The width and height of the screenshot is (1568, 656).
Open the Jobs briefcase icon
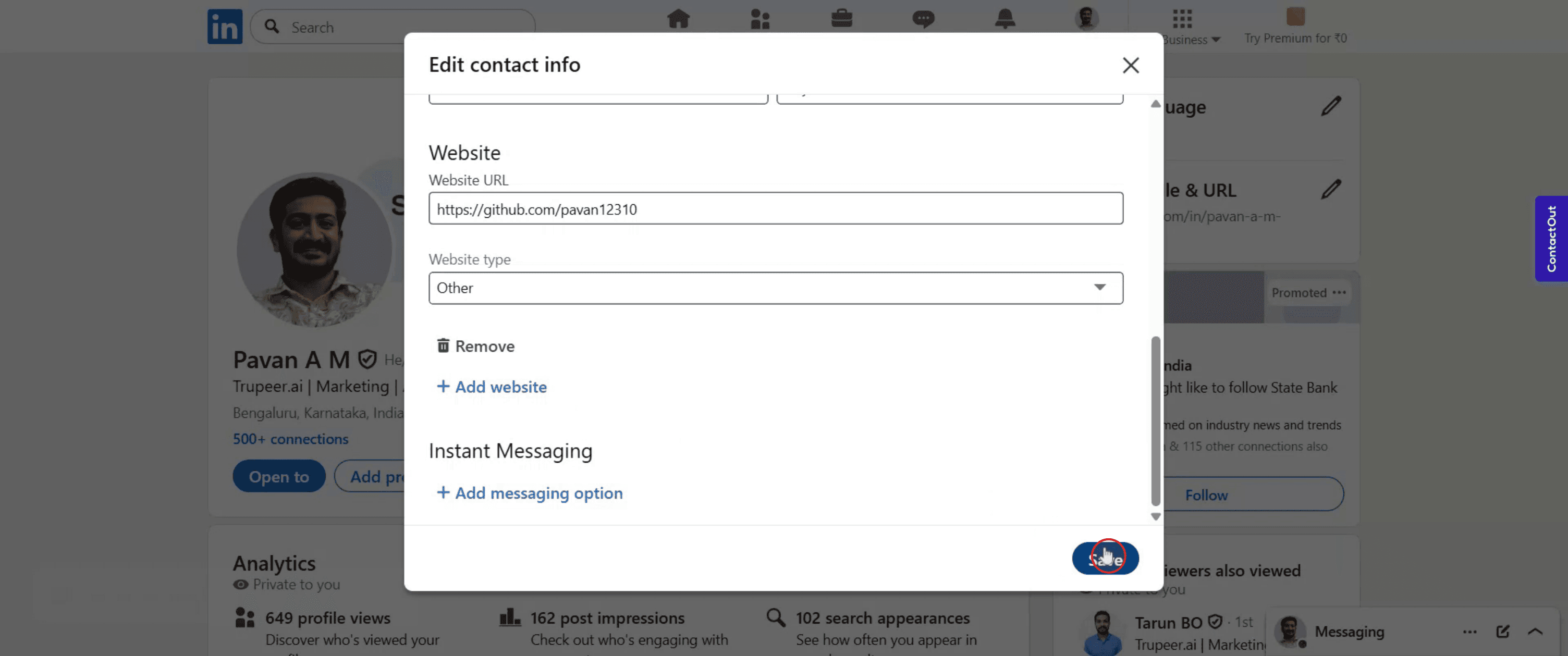point(841,19)
